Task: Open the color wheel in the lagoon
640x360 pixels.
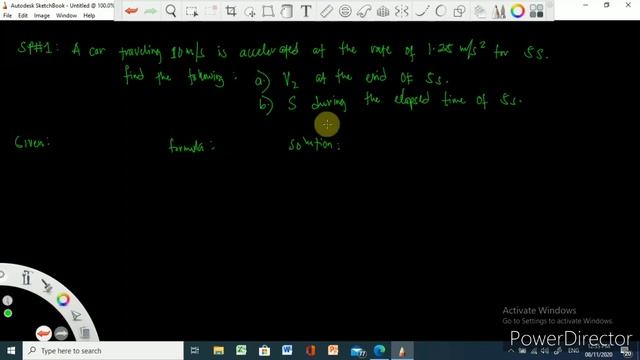Action: click(63, 300)
